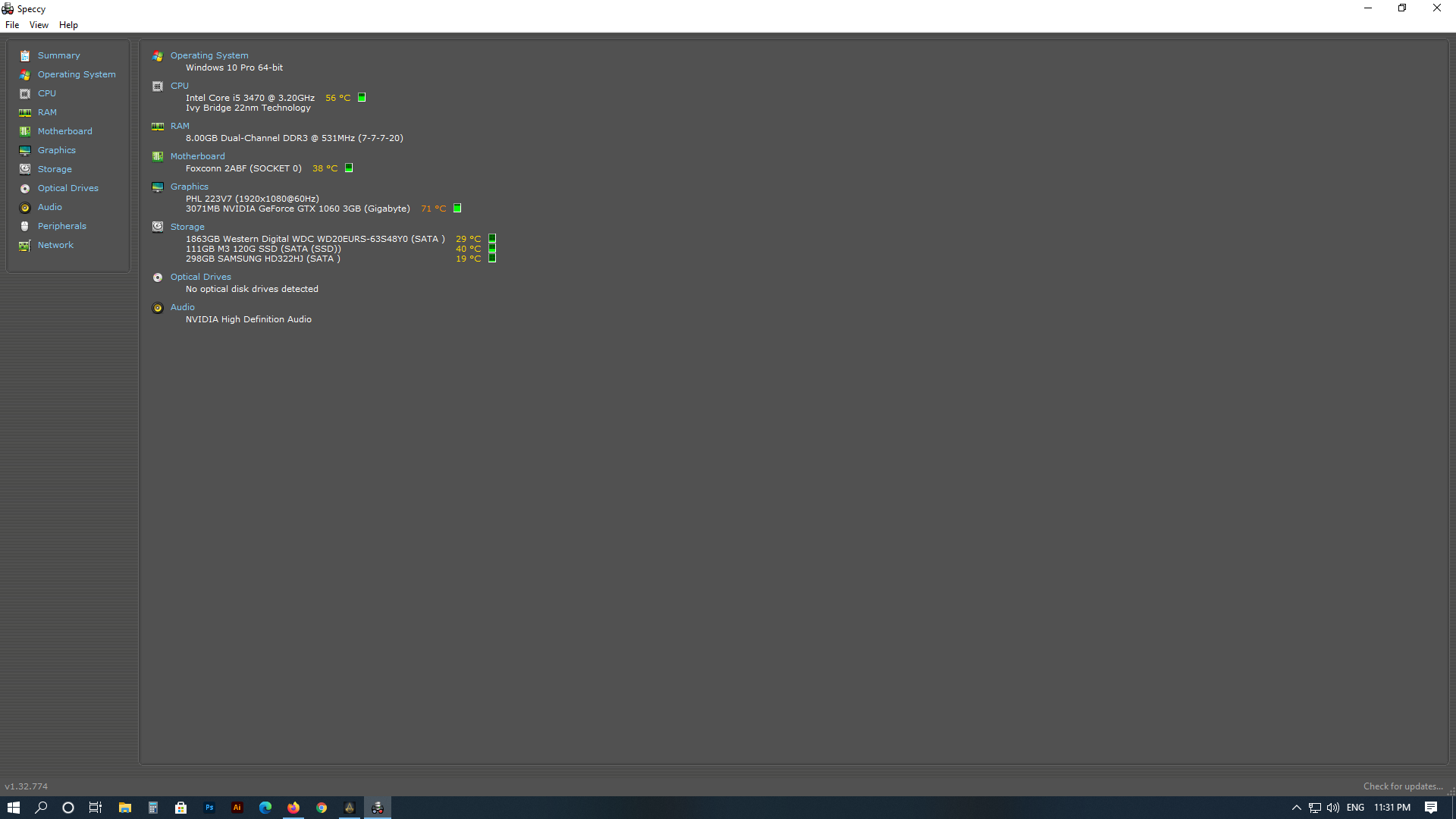
Task: Show hidden system tray icons
Action: (x=1296, y=808)
